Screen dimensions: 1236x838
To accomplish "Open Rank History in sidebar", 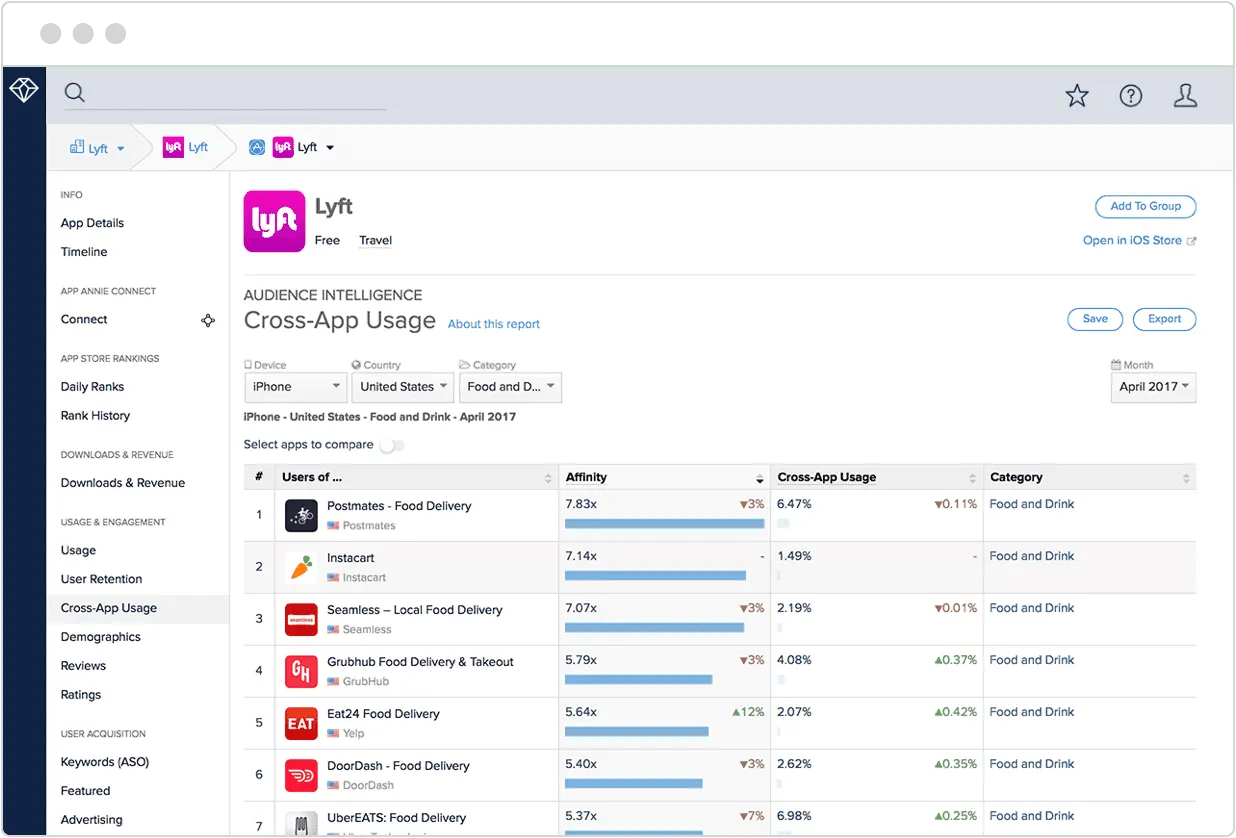I will [95, 416].
